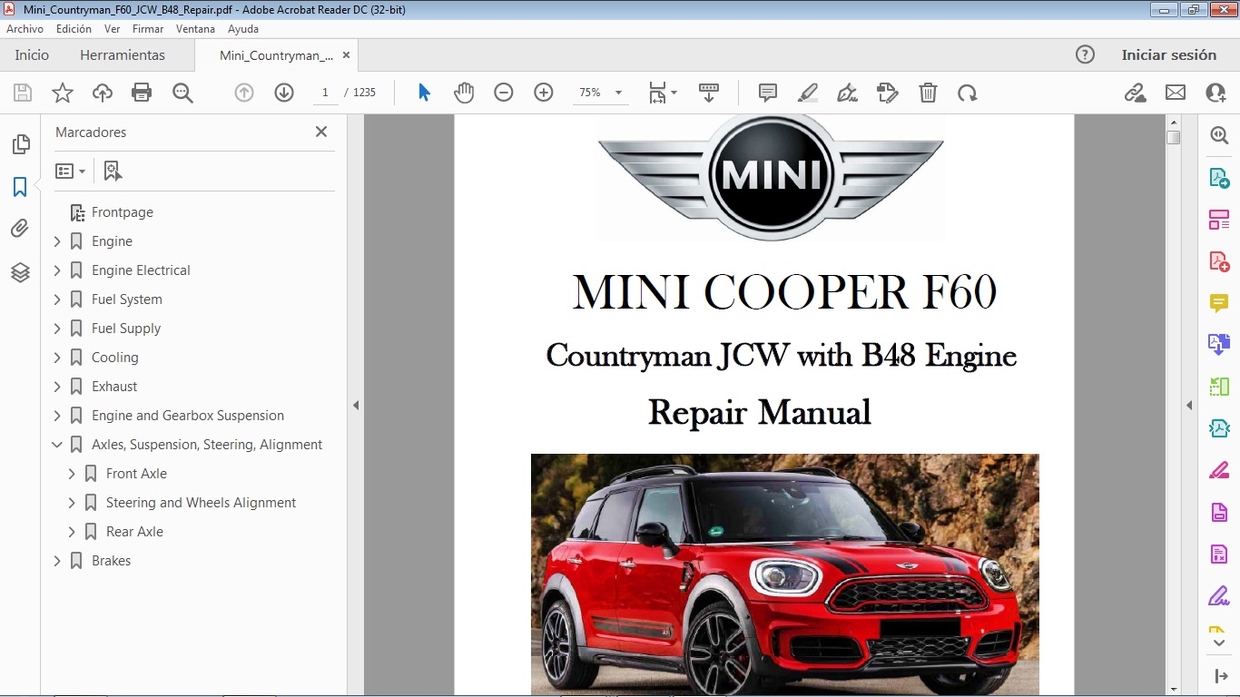Image resolution: width=1240 pixels, height=697 pixels.
Task: Select the Cooling bookmark
Action: (x=113, y=357)
